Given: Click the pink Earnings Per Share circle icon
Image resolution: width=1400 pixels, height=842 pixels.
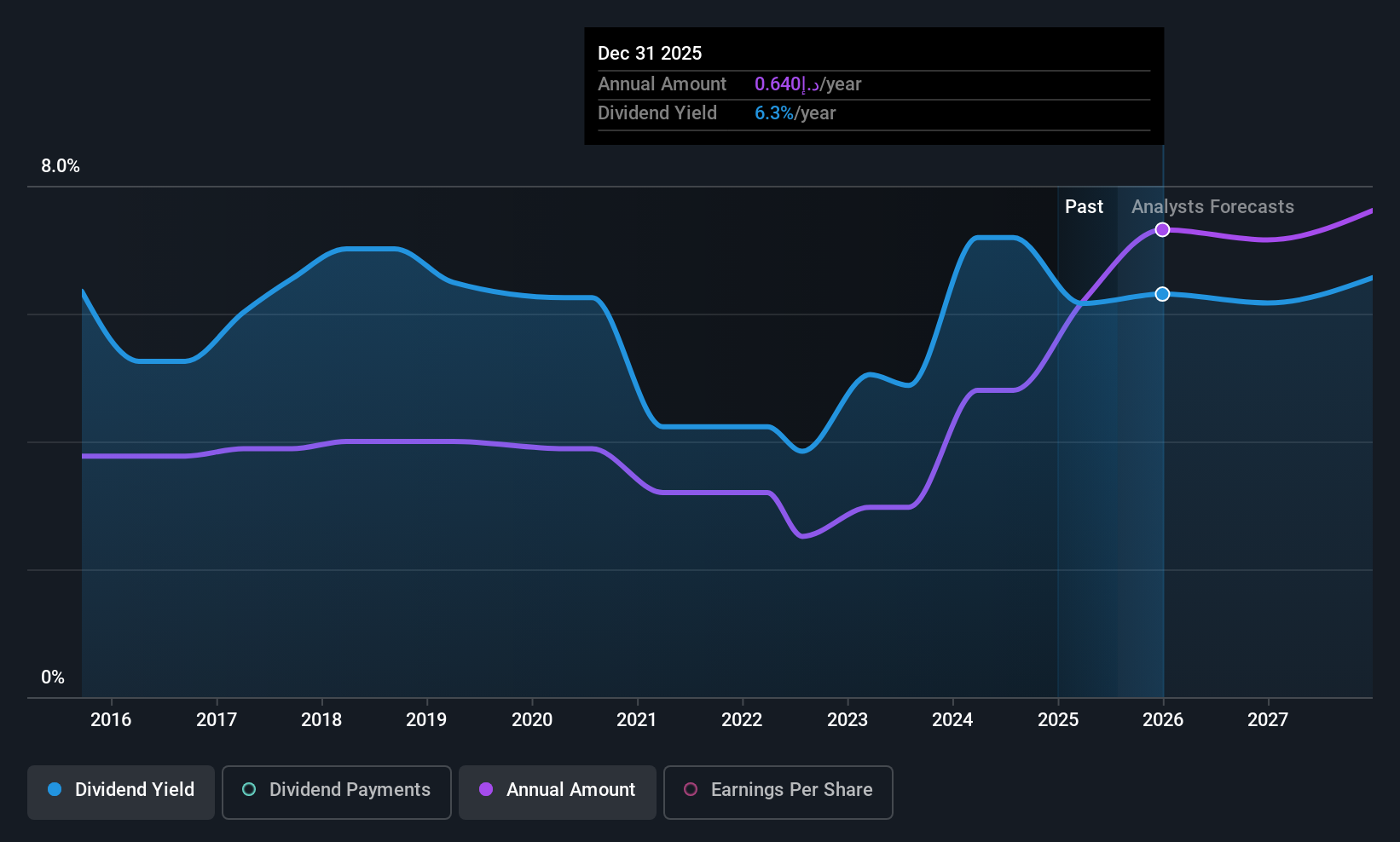Looking at the screenshot, I should click(691, 789).
